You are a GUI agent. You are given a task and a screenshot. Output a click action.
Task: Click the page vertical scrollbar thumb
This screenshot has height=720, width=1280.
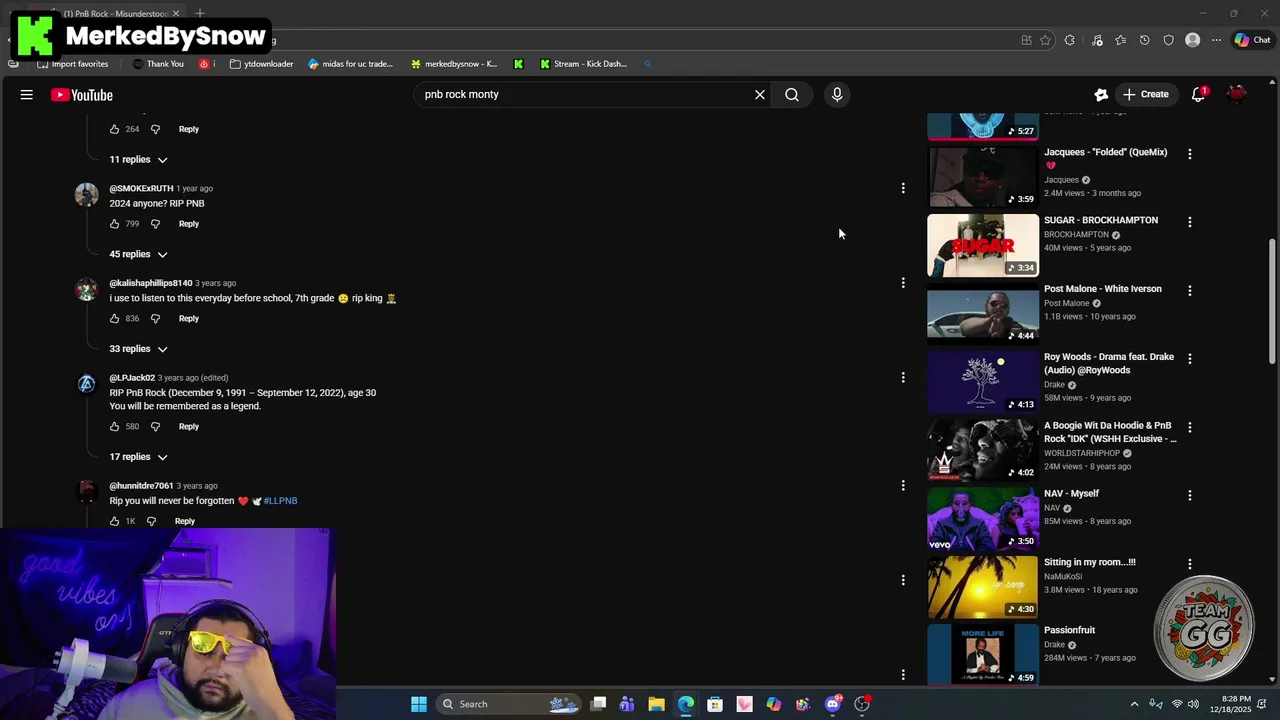click(1273, 302)
